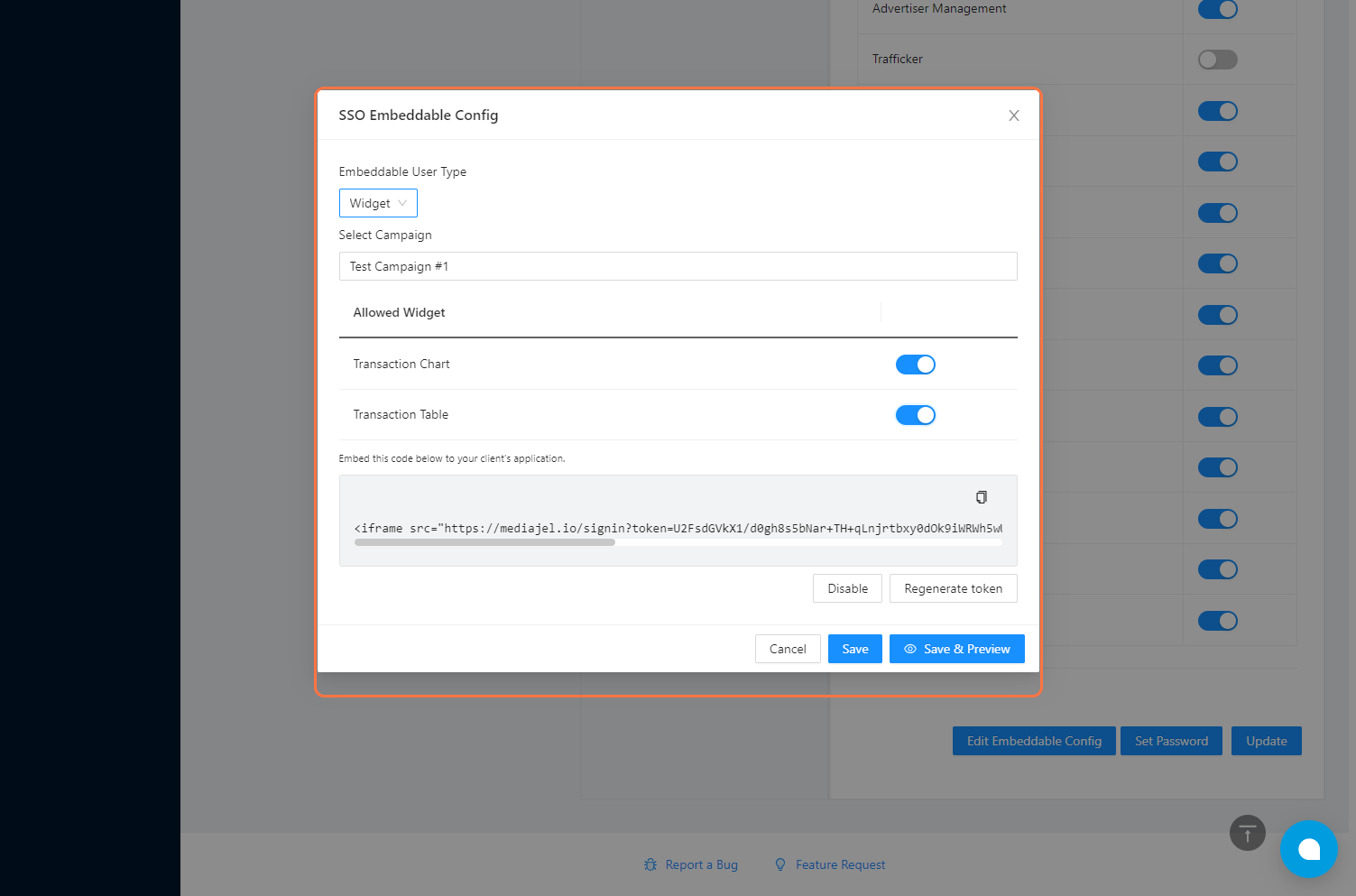Image resolution: width=1356 pixels, height=896 pixels.
Task: Open the Embeddable User Type dropdown
Action: (x=378, y=203)
